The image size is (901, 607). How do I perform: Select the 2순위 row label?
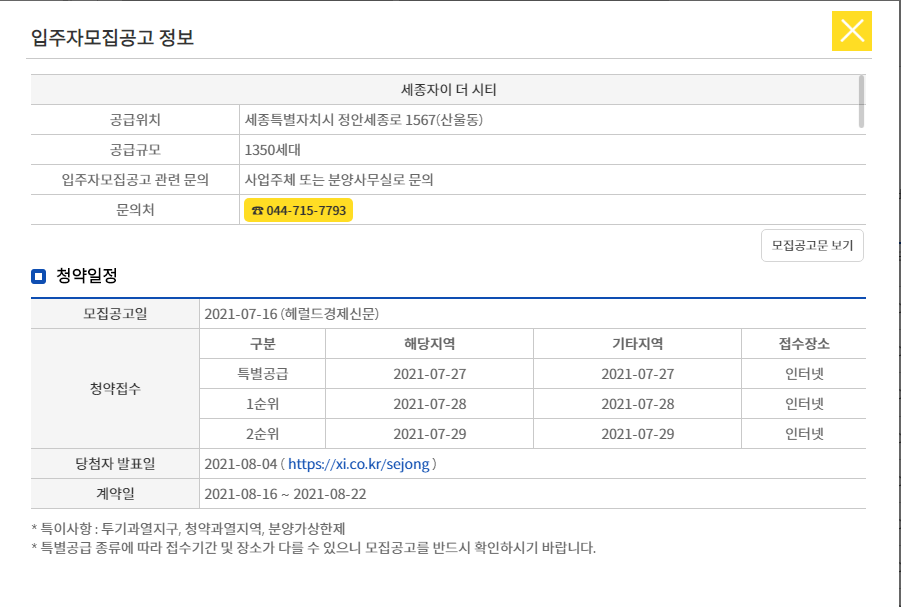tap(263, 434)
